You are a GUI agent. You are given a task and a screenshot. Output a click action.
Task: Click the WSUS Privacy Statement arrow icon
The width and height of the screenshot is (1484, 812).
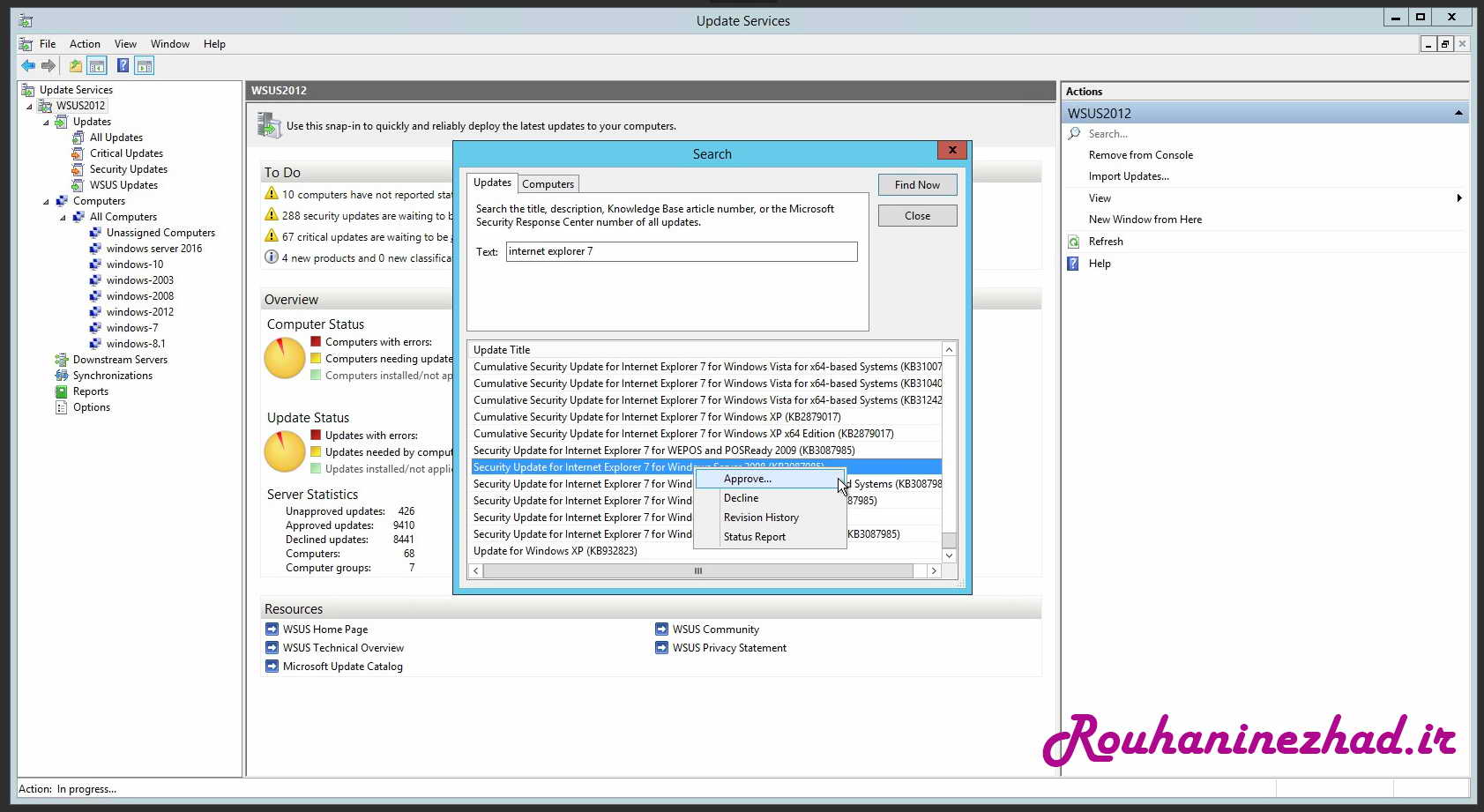point(661,648)
